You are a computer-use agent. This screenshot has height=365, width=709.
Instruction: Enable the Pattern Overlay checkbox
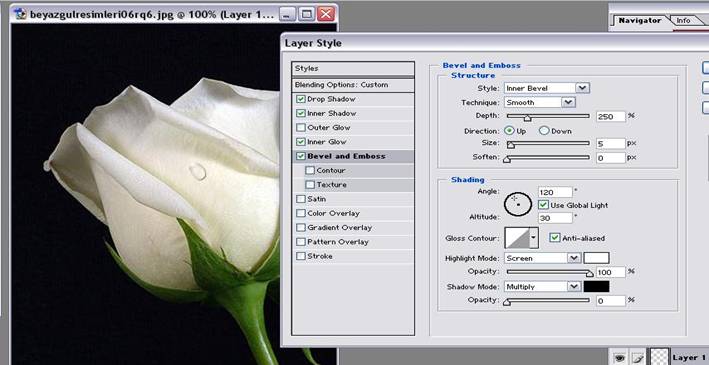(x=301, y=242)
